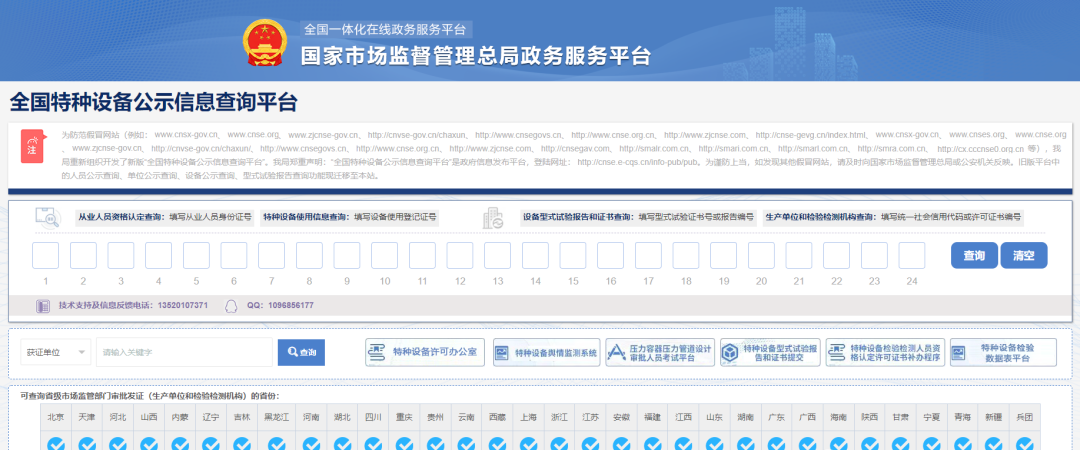Open 特种设备型式试验报告和证书提交 link
1080x450 pixels.
[770, 353]
